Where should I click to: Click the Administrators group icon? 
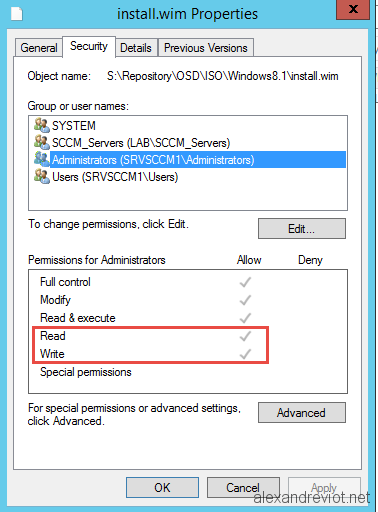pyautogui.click(x=42, y=159)
